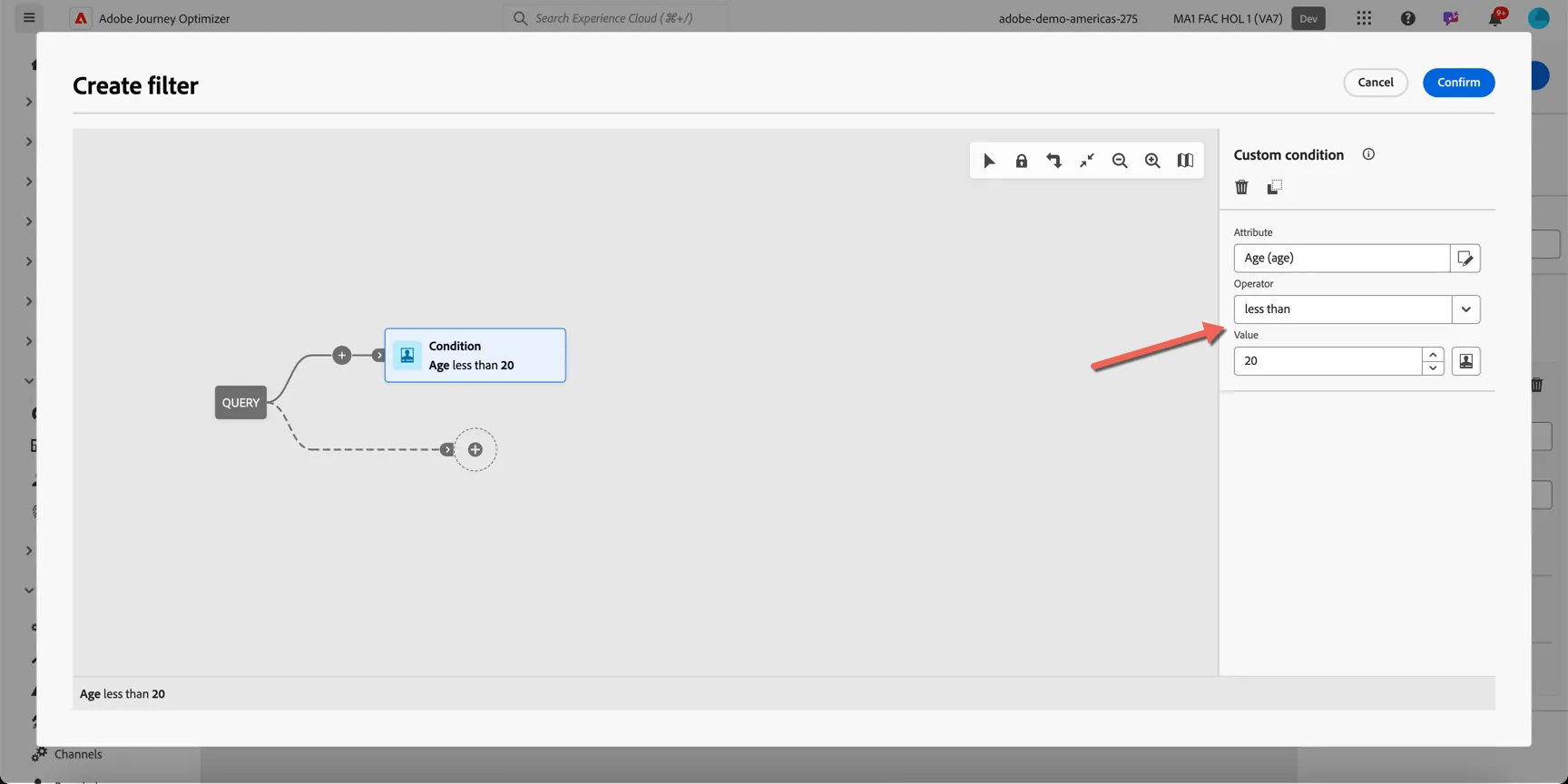Click the Adobe Journey Optimizer logo
The image size is (1568, 784).
[x=81, y=18]
